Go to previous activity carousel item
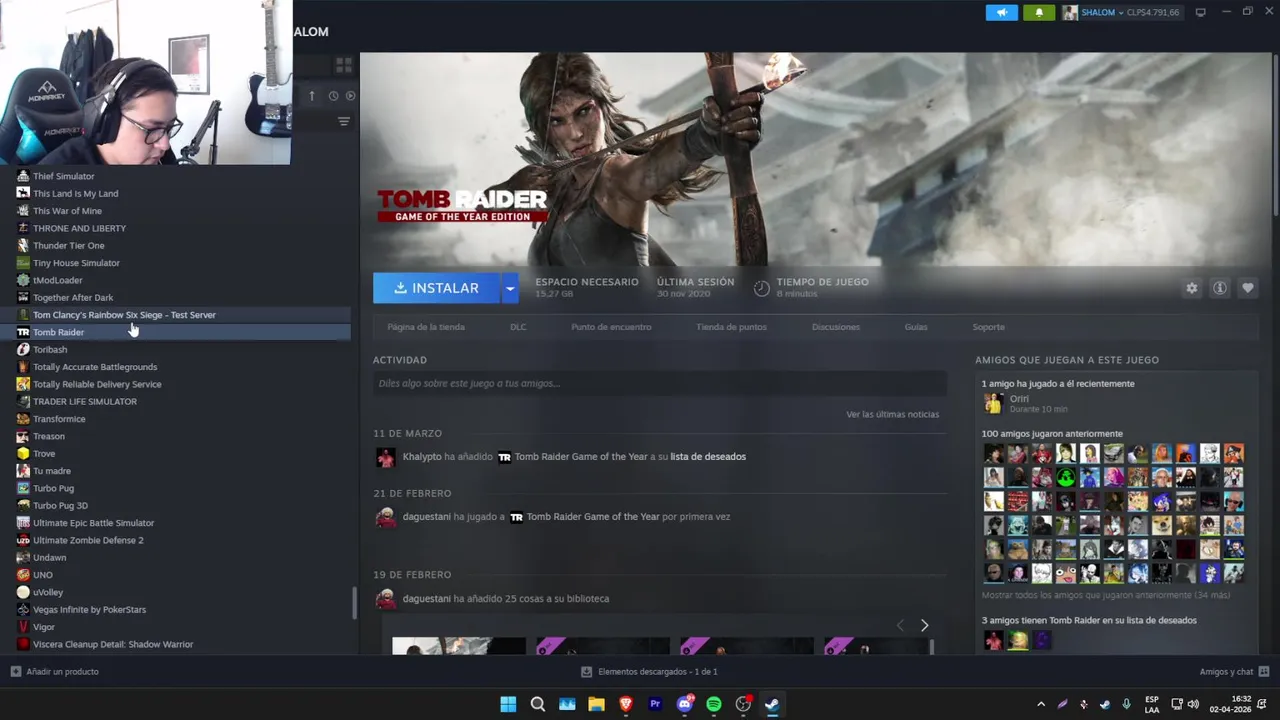 900,625
